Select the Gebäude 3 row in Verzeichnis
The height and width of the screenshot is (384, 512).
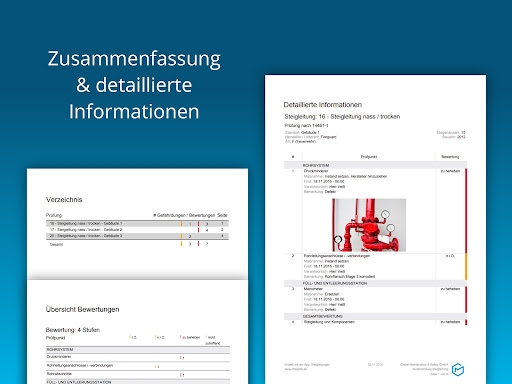pos(137,236)
